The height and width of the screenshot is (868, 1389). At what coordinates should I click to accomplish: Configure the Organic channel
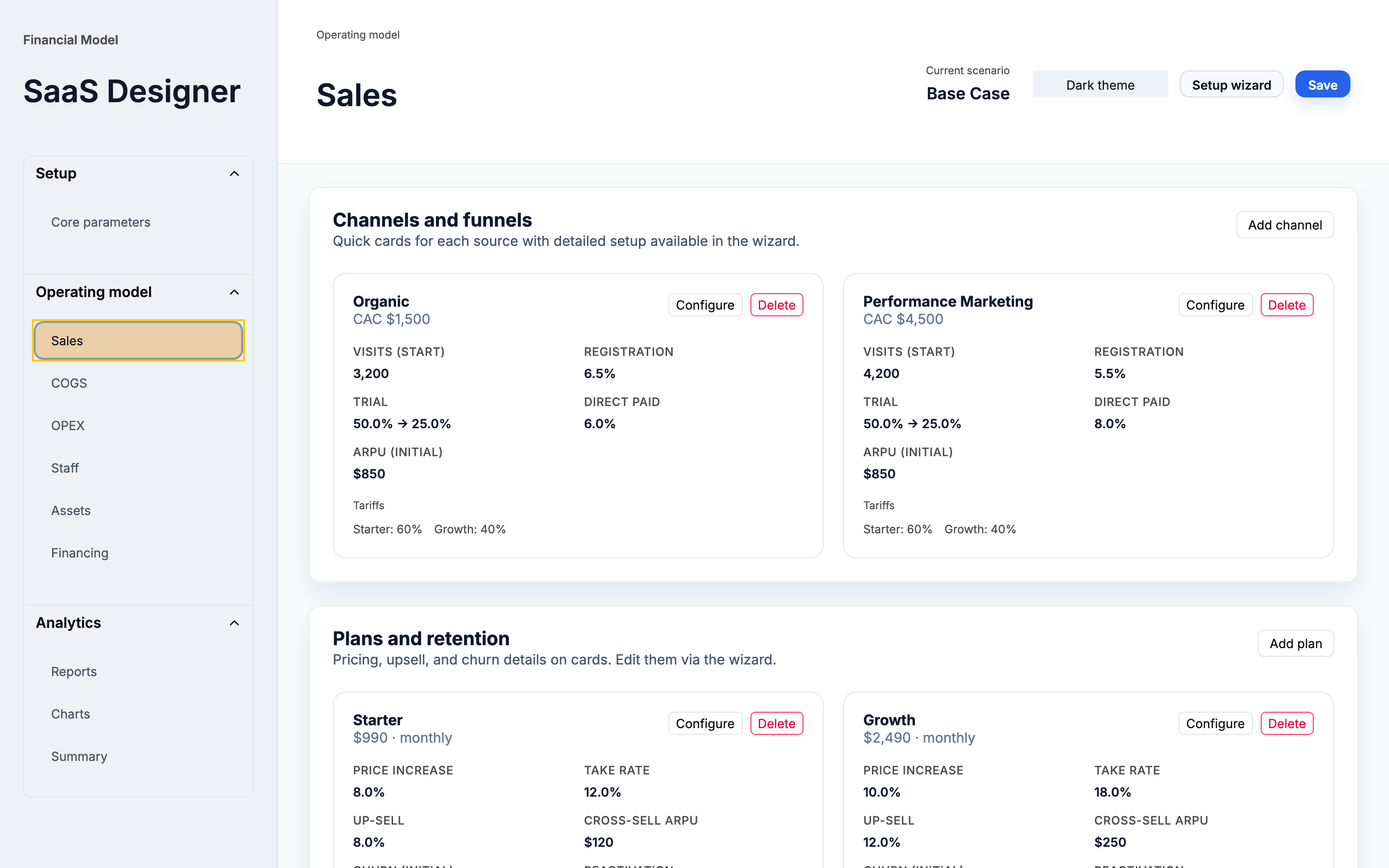pos(705,305)
